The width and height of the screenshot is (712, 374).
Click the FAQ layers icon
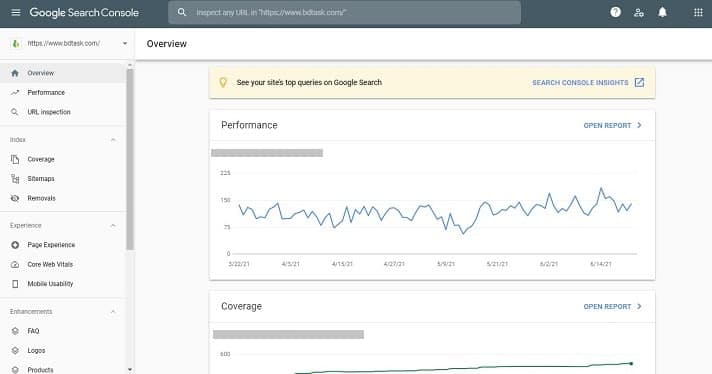(x=15, y=331)
